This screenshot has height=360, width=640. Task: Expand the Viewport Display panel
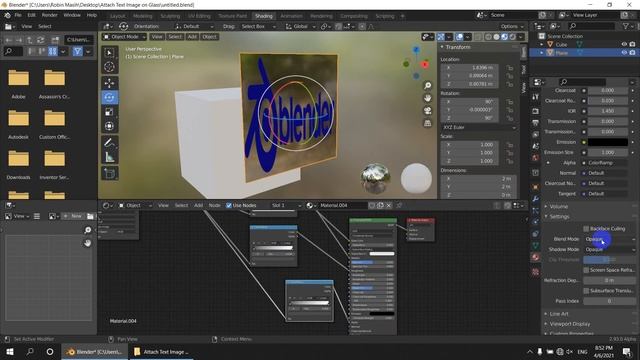[x=569, y=324]
